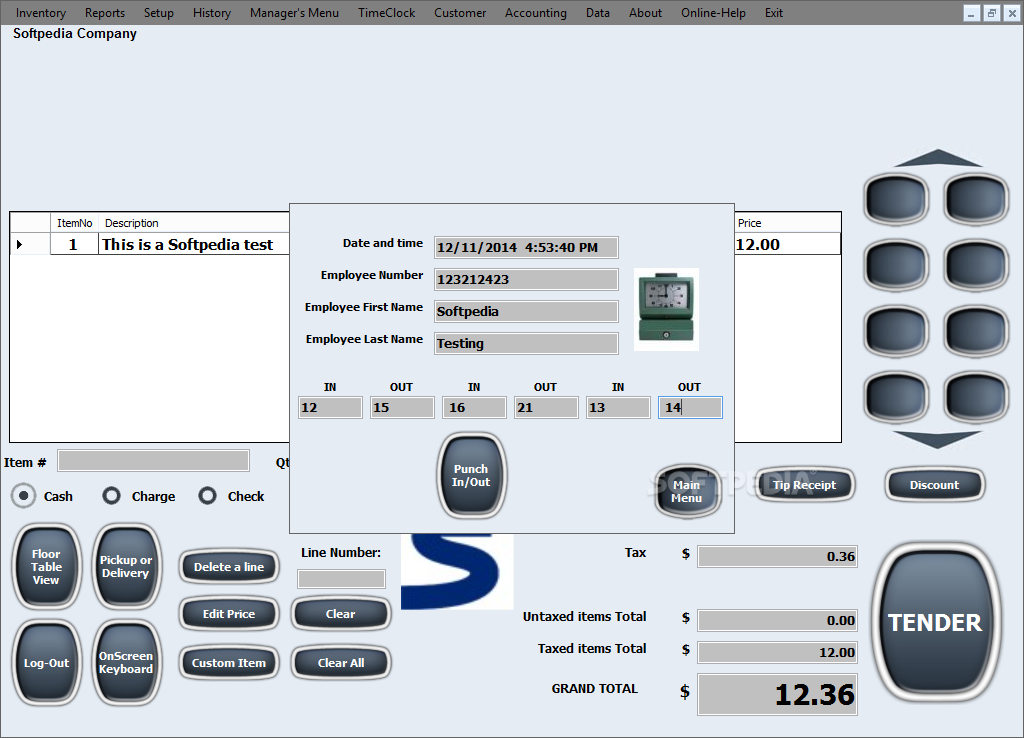The width and height of the screenshot is (1024, 738).
Task: Click the Taxed items Total field
Action: (777, 652)
